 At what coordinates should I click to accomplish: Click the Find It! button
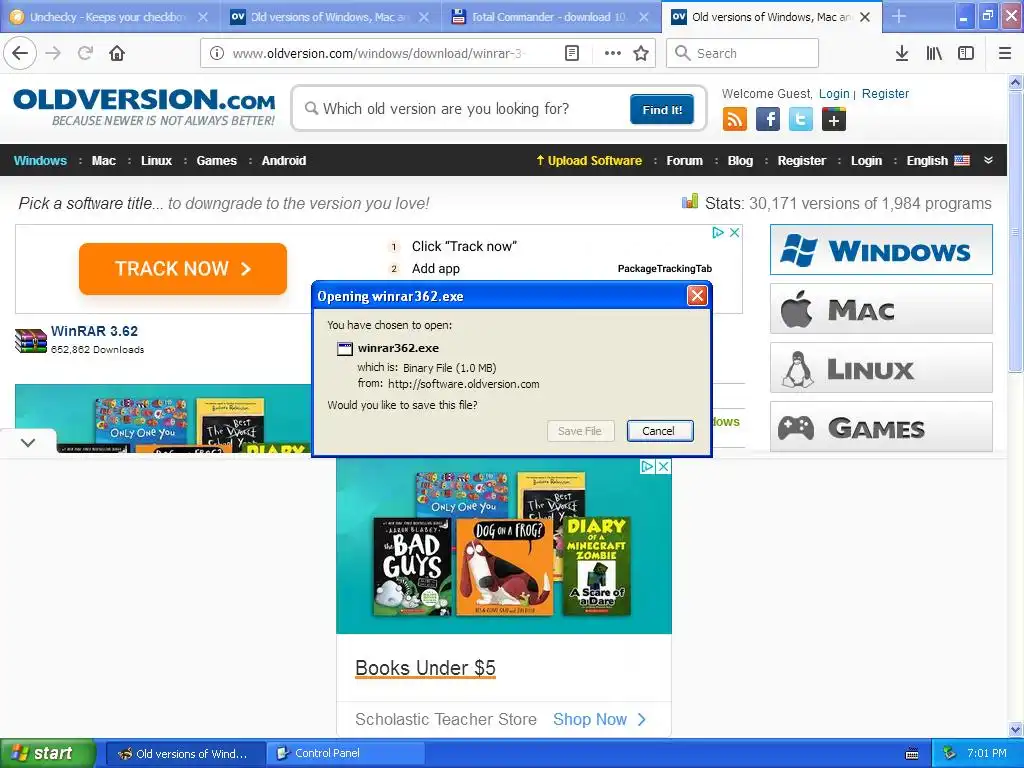(662, 109)
